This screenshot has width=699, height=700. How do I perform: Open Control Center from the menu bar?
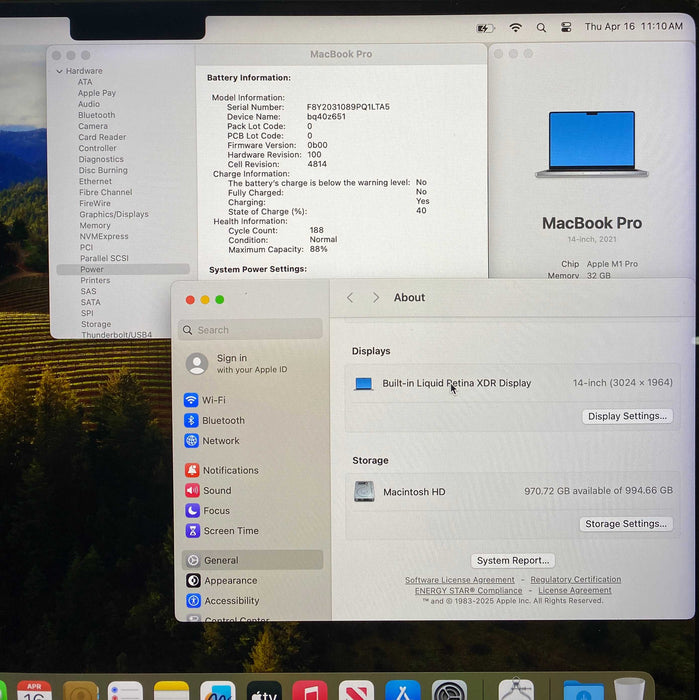tap(566, 27)
